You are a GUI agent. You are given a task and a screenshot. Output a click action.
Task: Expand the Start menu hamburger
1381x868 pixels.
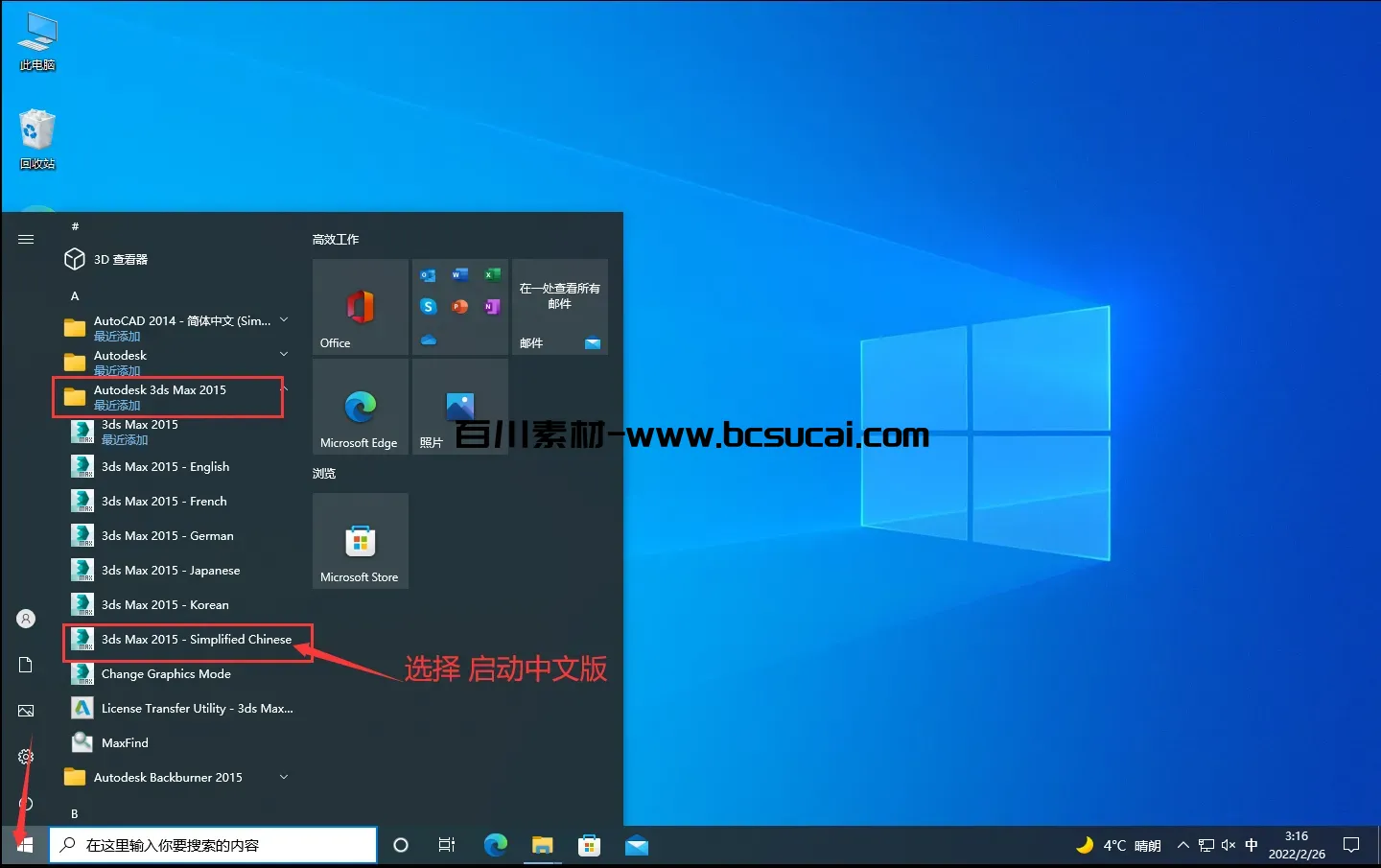[26, 239]
